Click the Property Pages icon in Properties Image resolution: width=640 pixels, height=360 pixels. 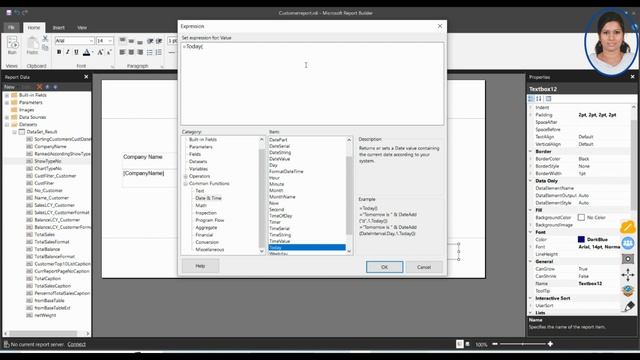(548, 99)
